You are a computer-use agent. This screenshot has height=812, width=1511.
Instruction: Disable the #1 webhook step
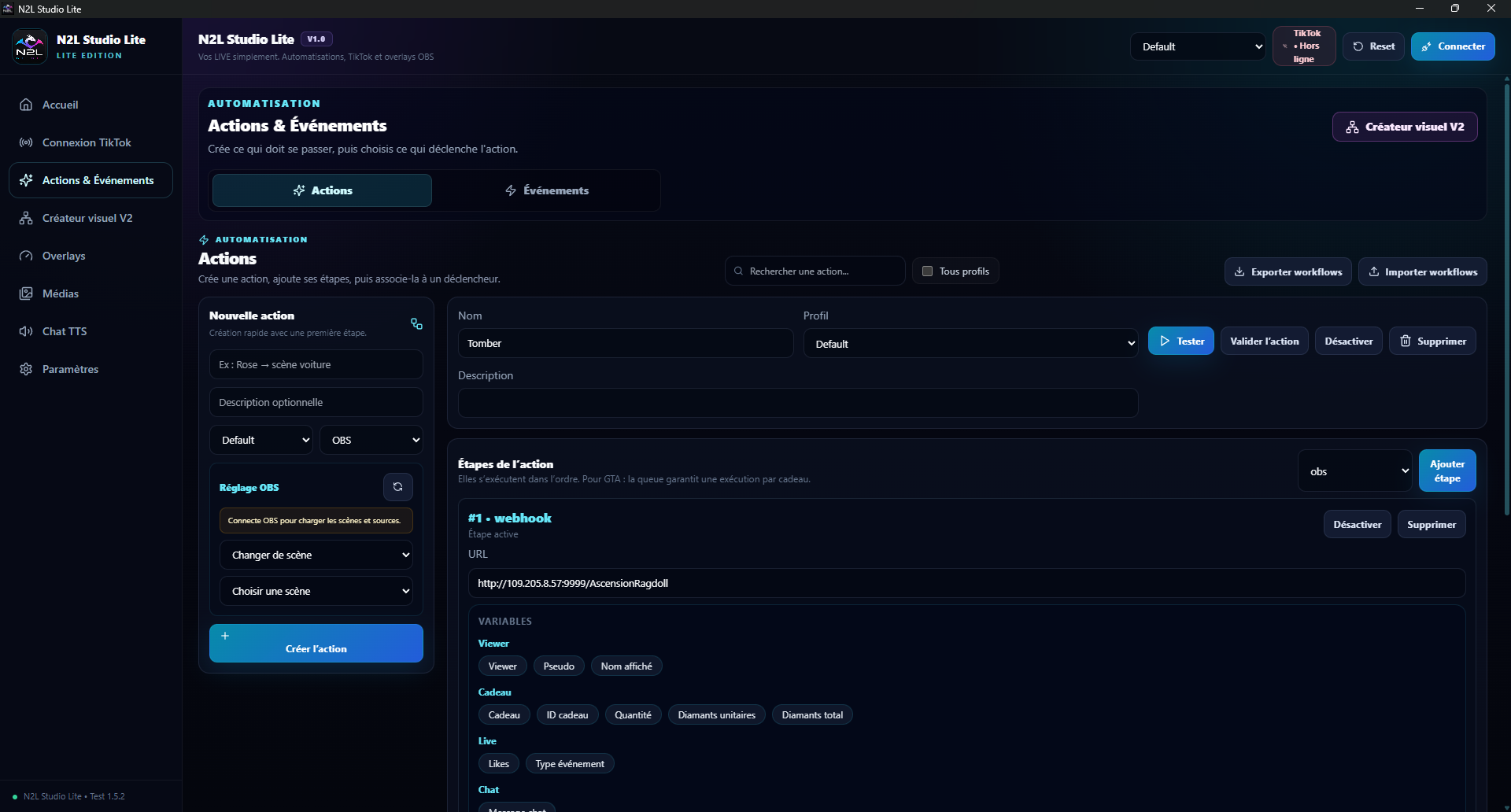pyautogui.click(x=1357, y=525)
